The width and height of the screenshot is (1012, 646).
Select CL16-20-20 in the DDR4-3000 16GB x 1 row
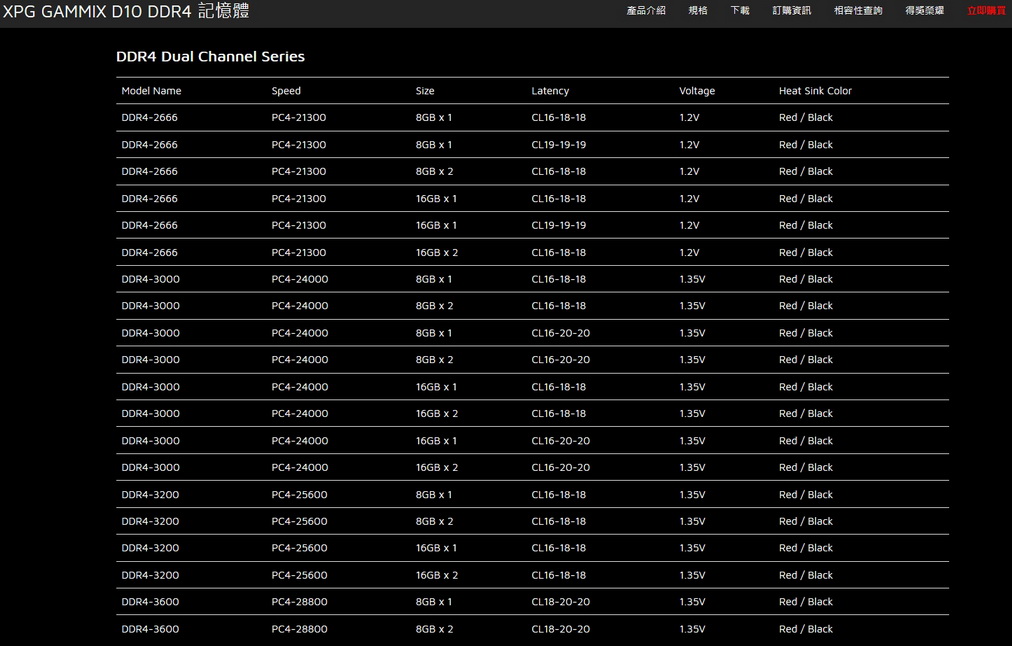pyautogui.click(x=561, y=441)
